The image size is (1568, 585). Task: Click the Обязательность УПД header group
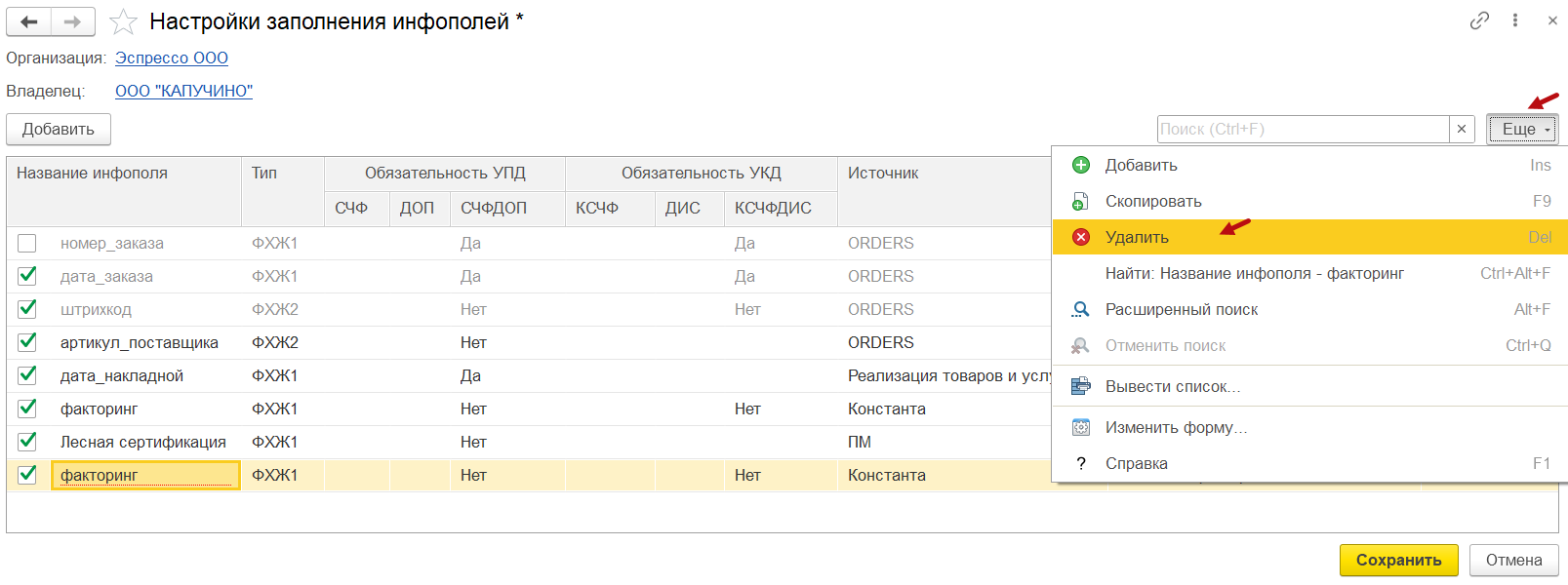point(445,174)
